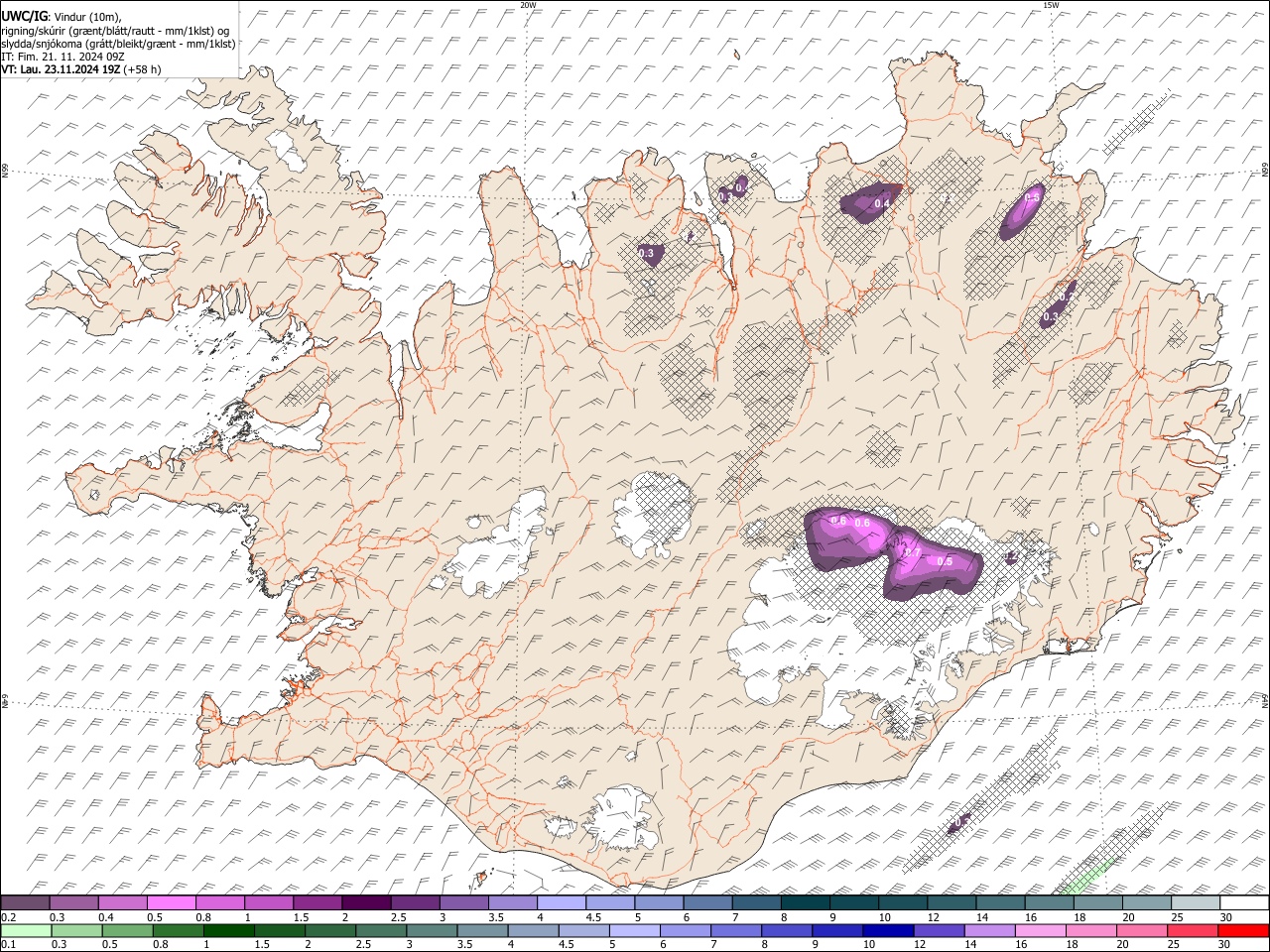This screenshot has width=1270, height=952.
Task: Select the navy blue lower swatch between 10 and 12
Action: pyautogui.click(x=886, y=930)
